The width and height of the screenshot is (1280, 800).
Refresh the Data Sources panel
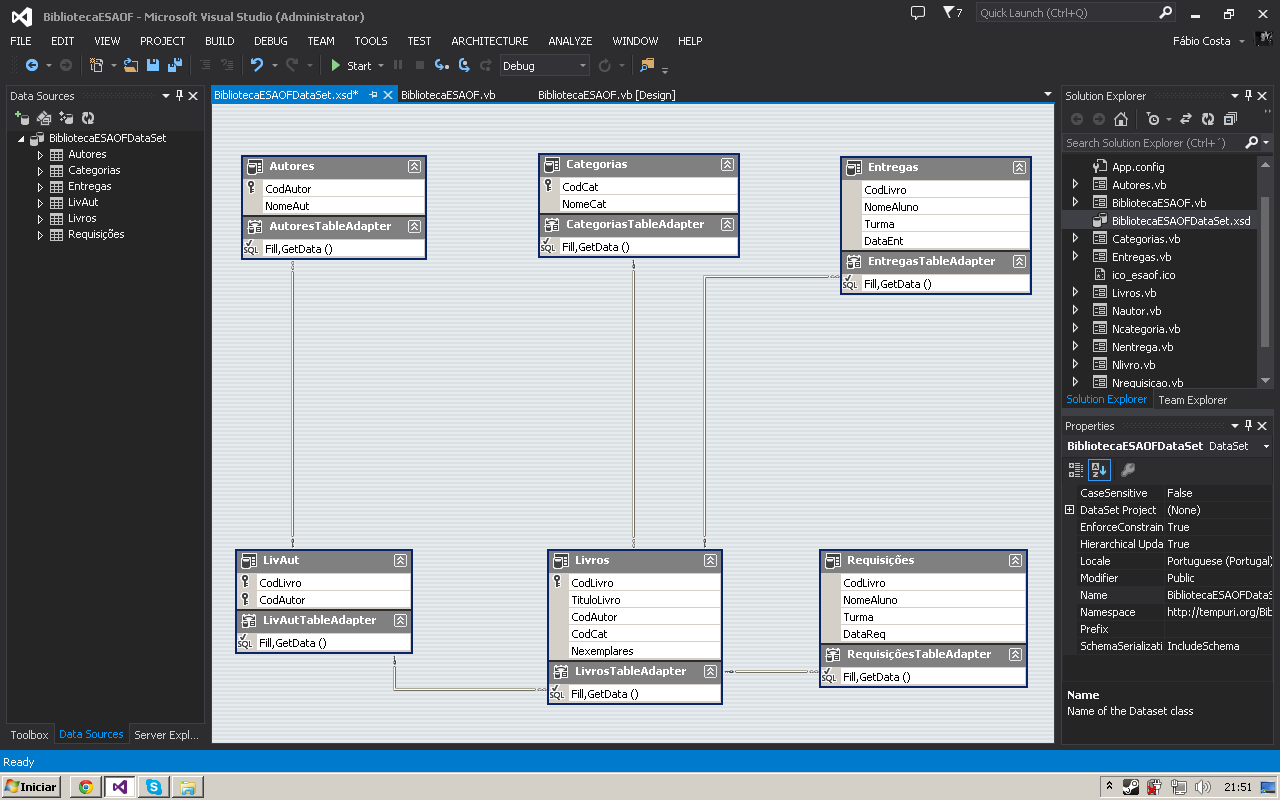point(88,118)
